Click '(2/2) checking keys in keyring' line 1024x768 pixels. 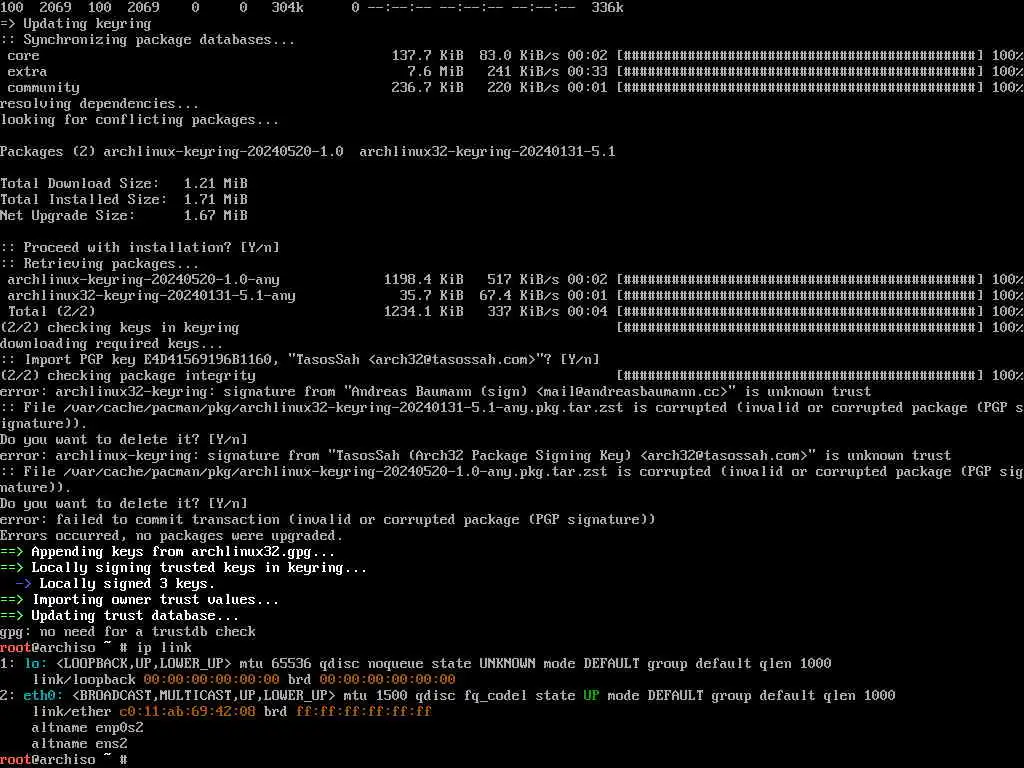coord(120,328)
